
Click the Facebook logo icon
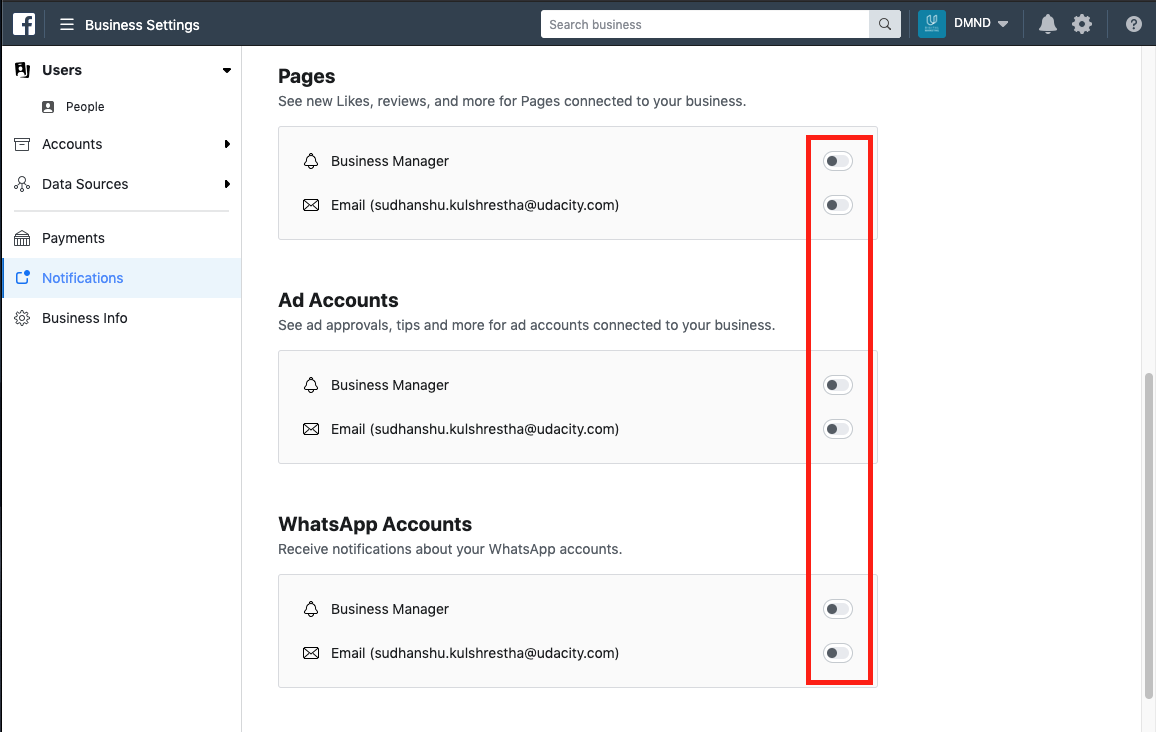(23, 23)
